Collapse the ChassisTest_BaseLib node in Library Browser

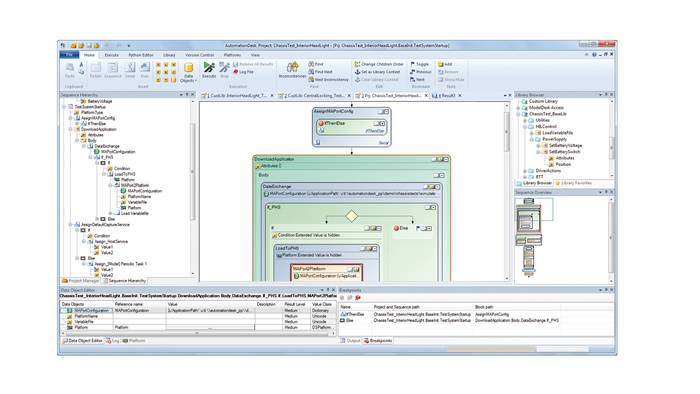(519, 114)
